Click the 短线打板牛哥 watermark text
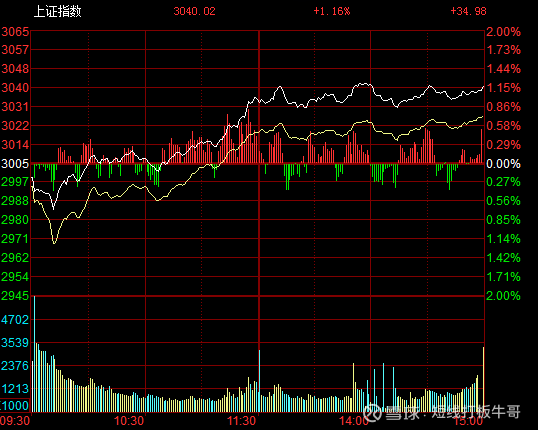Viewport: 538px width, 430px height. 476,412
